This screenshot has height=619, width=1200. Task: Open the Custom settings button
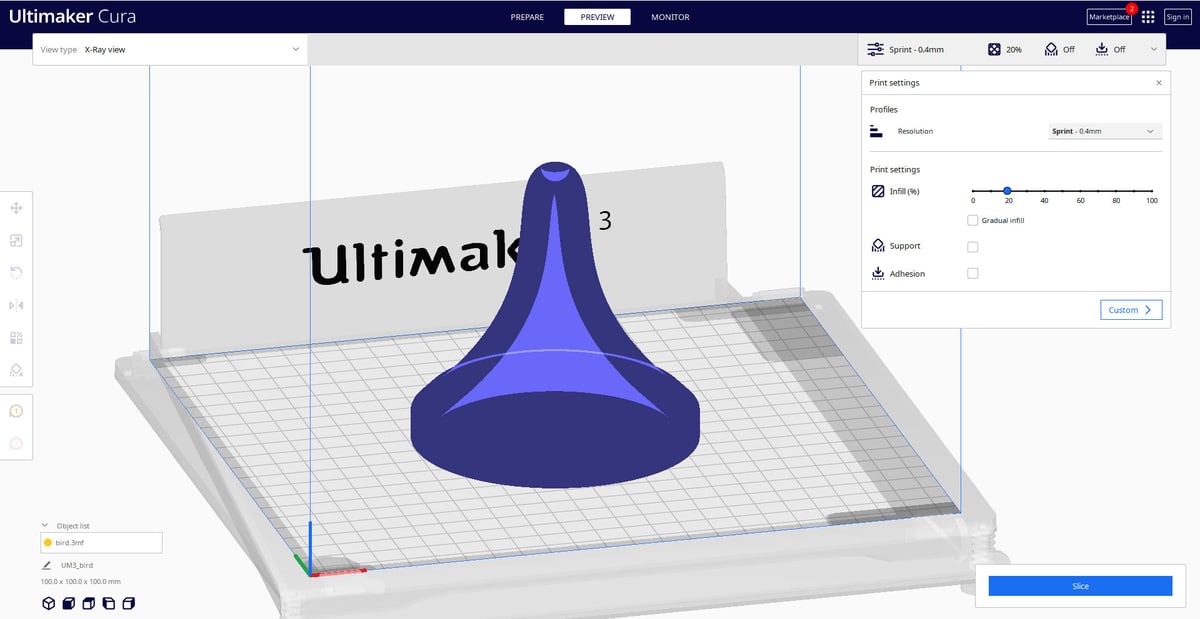[1131, 310]
